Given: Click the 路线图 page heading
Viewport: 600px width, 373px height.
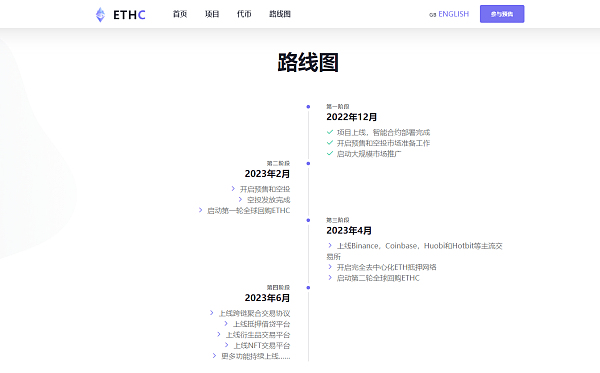Looking at the screenshot, I should pyautogui.click(x=308, y=62).
